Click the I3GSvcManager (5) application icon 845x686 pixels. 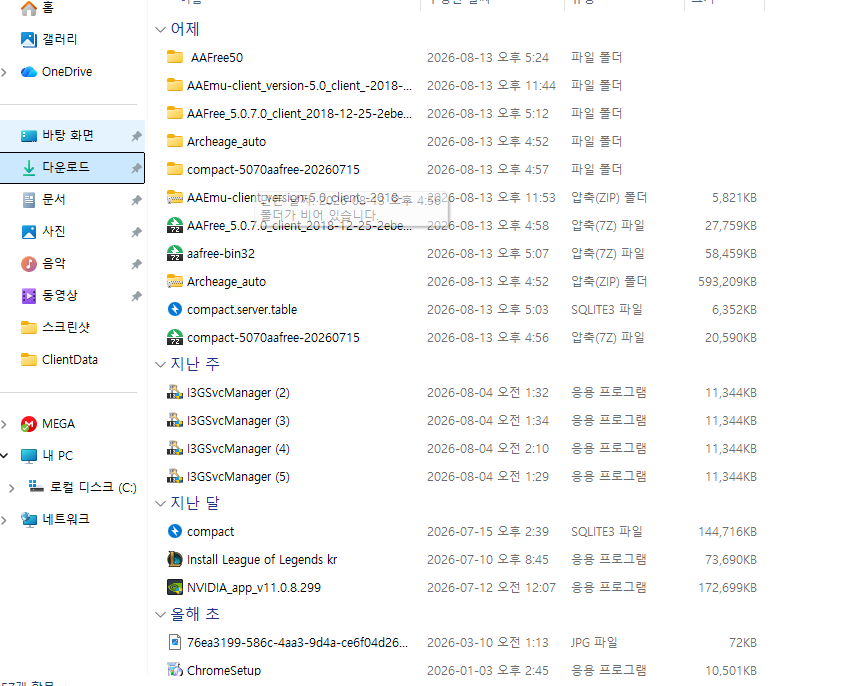[x=175, y=476]
